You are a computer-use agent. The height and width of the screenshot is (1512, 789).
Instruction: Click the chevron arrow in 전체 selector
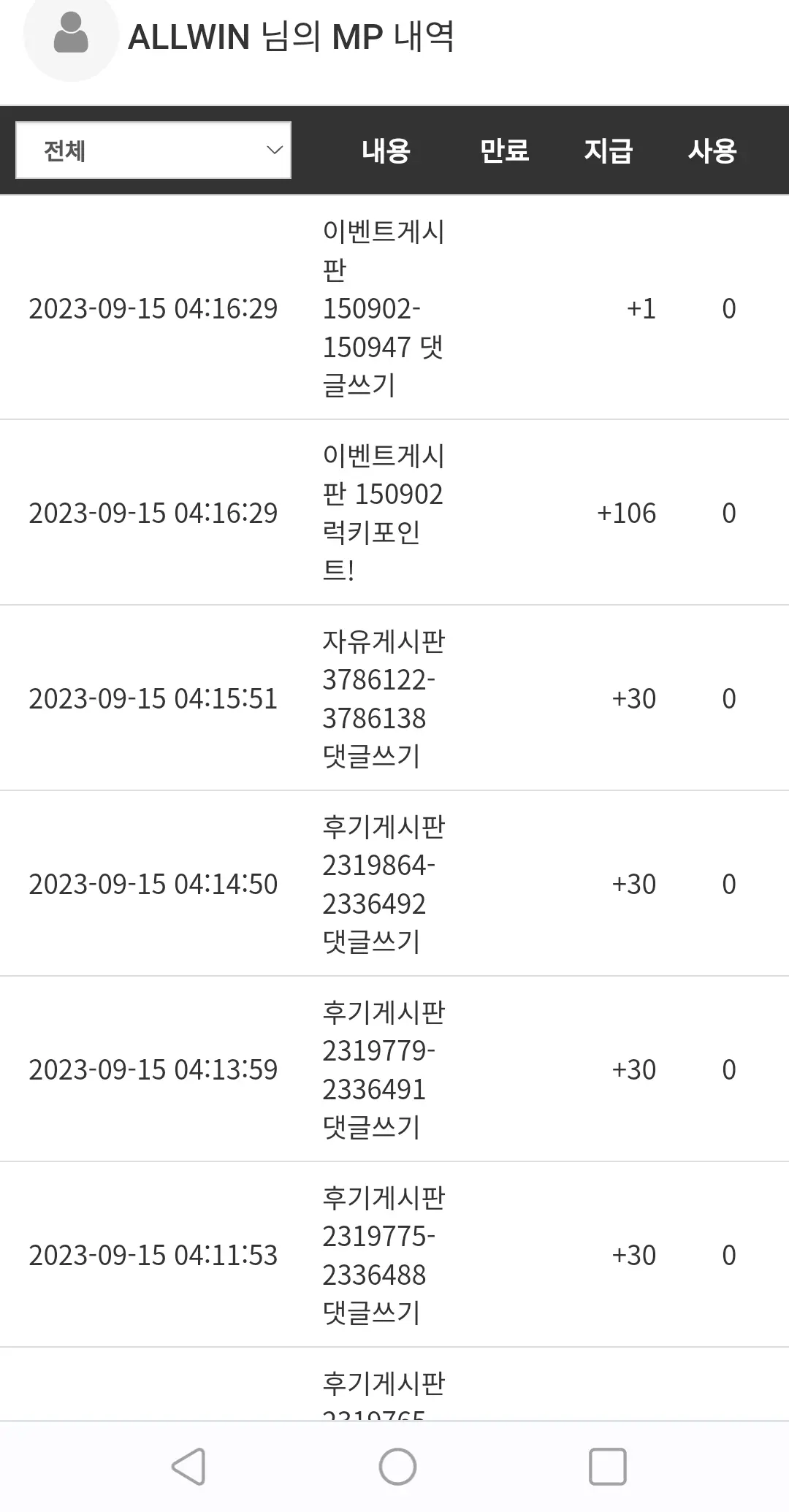point(275,150)
